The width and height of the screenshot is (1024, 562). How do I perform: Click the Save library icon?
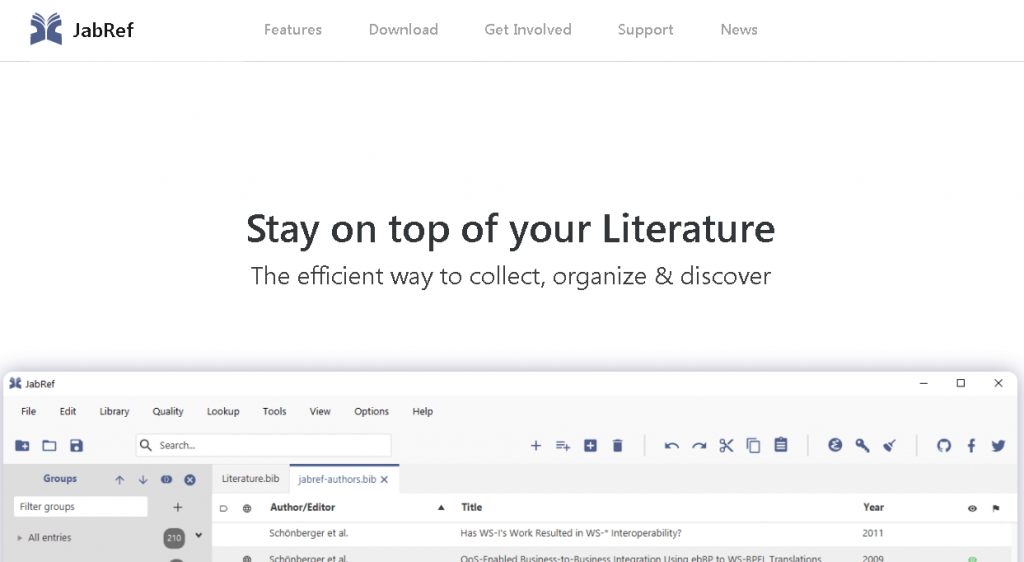point(76,445)
